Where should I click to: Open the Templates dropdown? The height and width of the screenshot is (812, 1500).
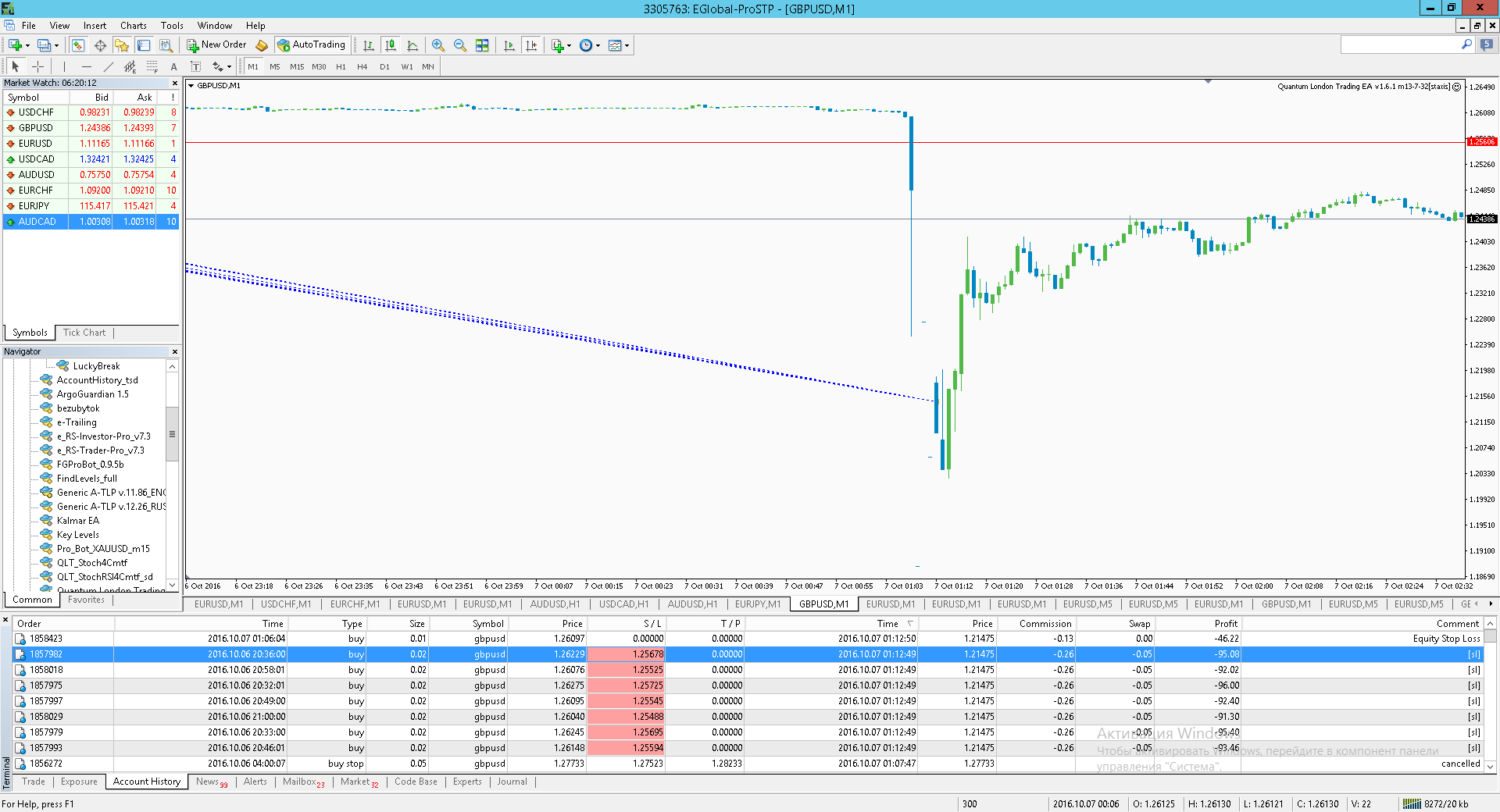pyautogui.click(x=619, y=45)
